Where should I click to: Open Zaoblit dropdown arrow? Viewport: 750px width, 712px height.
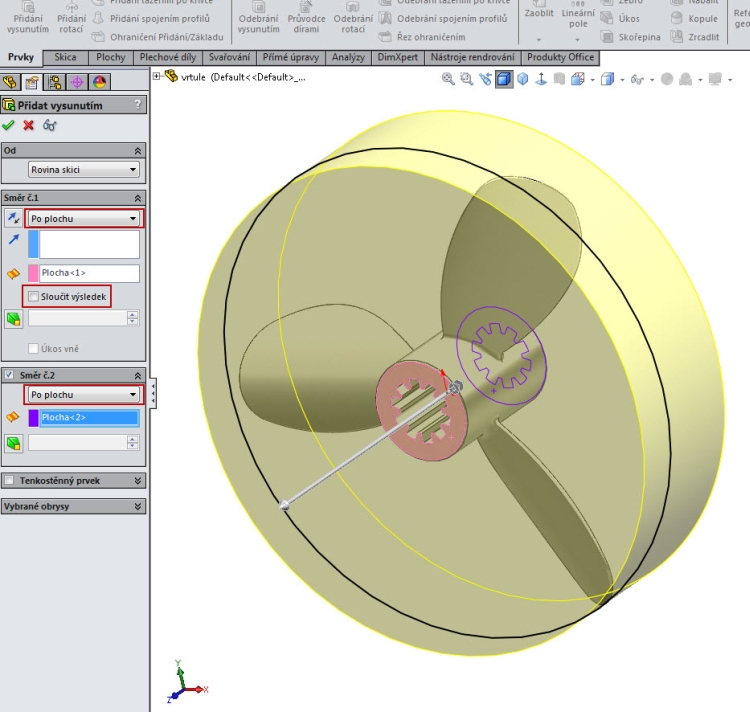539,40
